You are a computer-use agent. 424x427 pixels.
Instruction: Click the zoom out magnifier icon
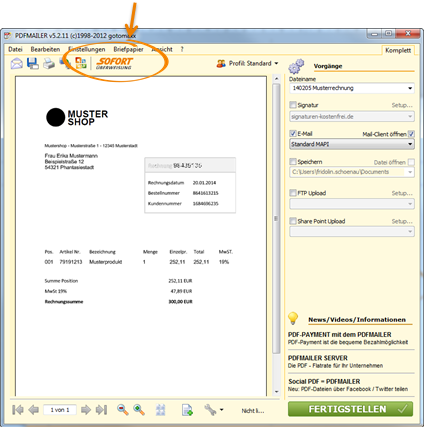(123, 410)
